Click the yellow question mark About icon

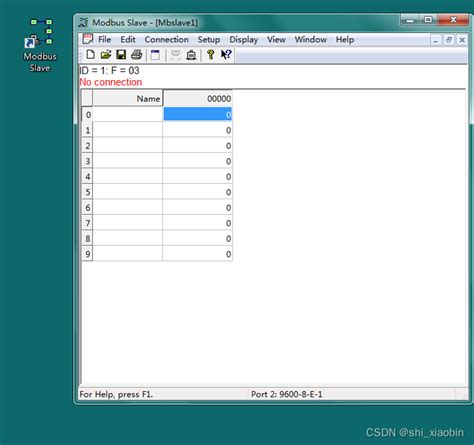[x=211, y=54]
